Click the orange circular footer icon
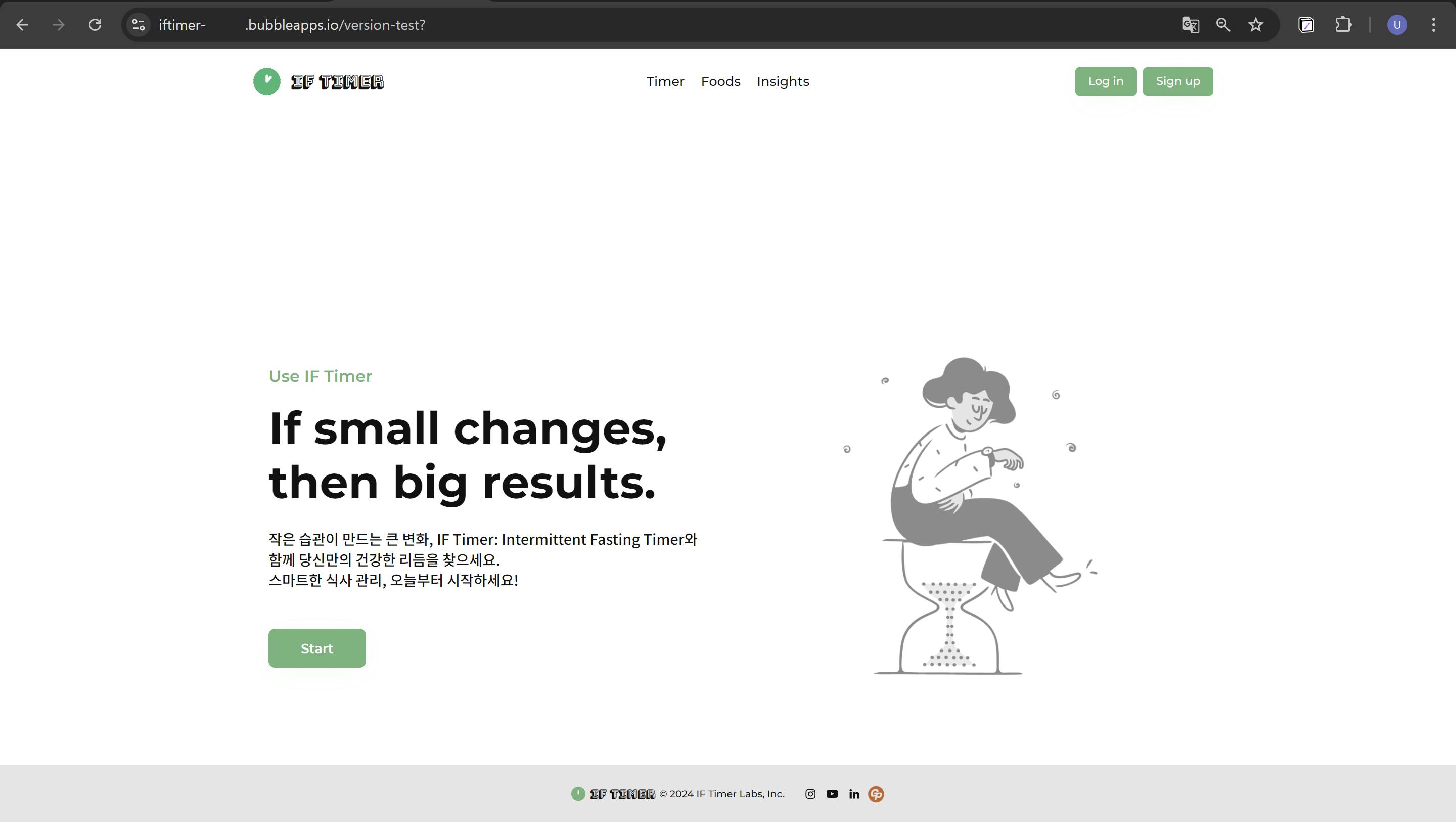The width and height of the screenshot is (1456, 822). pyautogui.click(x=876, y=794)
